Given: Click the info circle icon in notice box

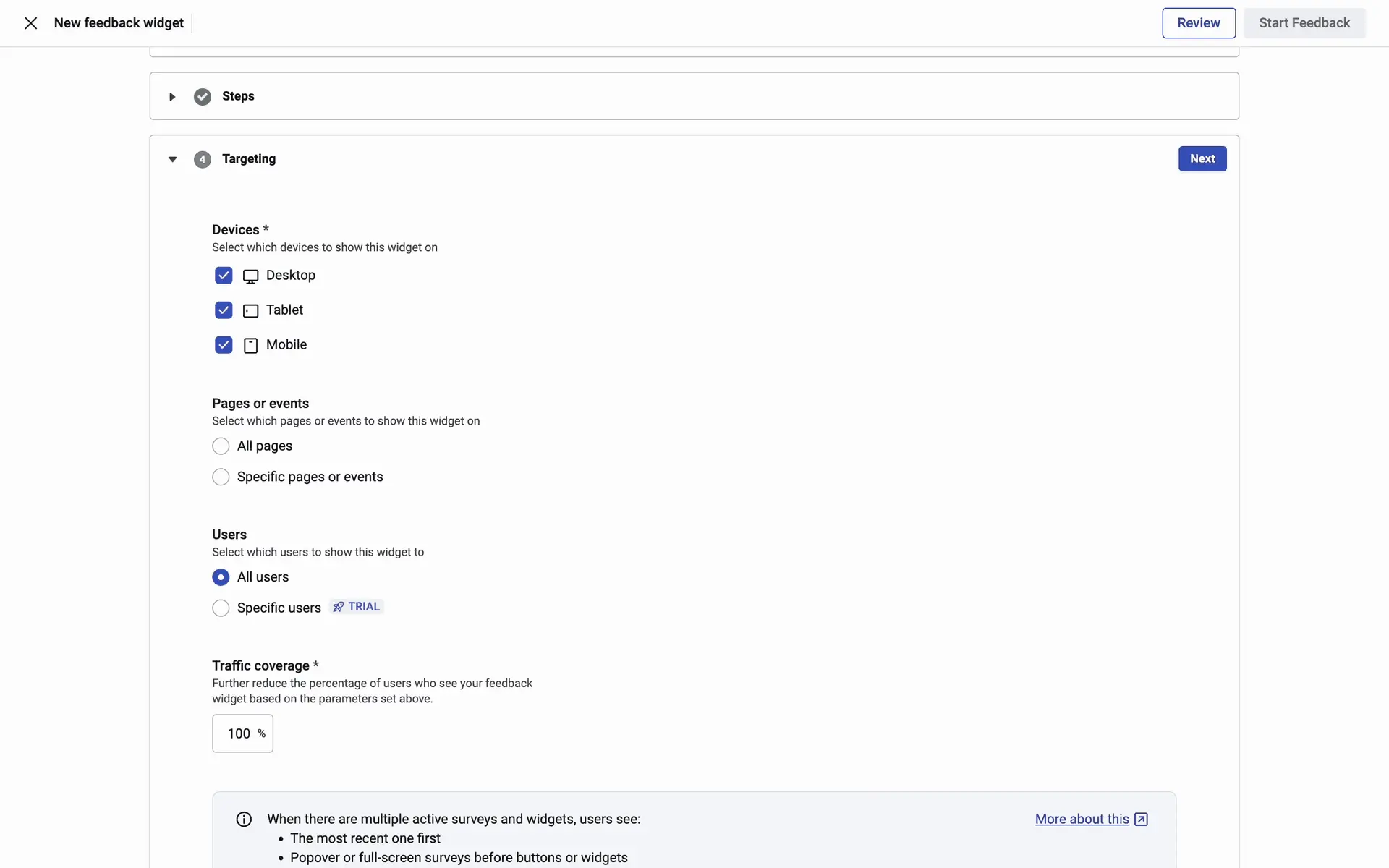Looking at the screenshot, I should (244, 819).
